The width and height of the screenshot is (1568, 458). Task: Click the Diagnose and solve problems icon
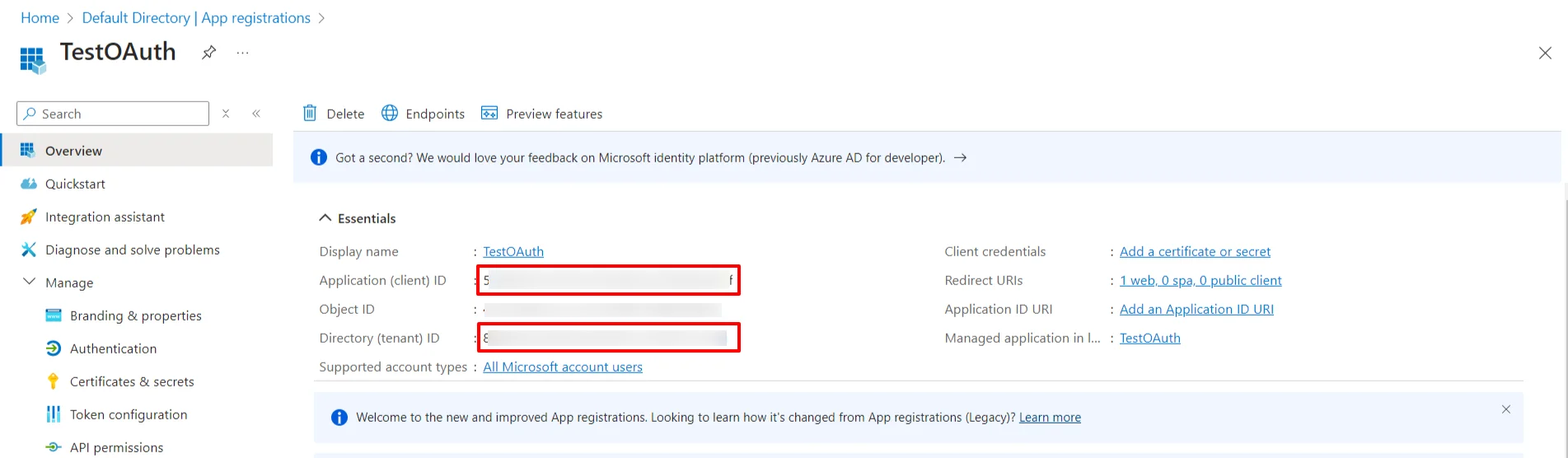coord(29,250)
